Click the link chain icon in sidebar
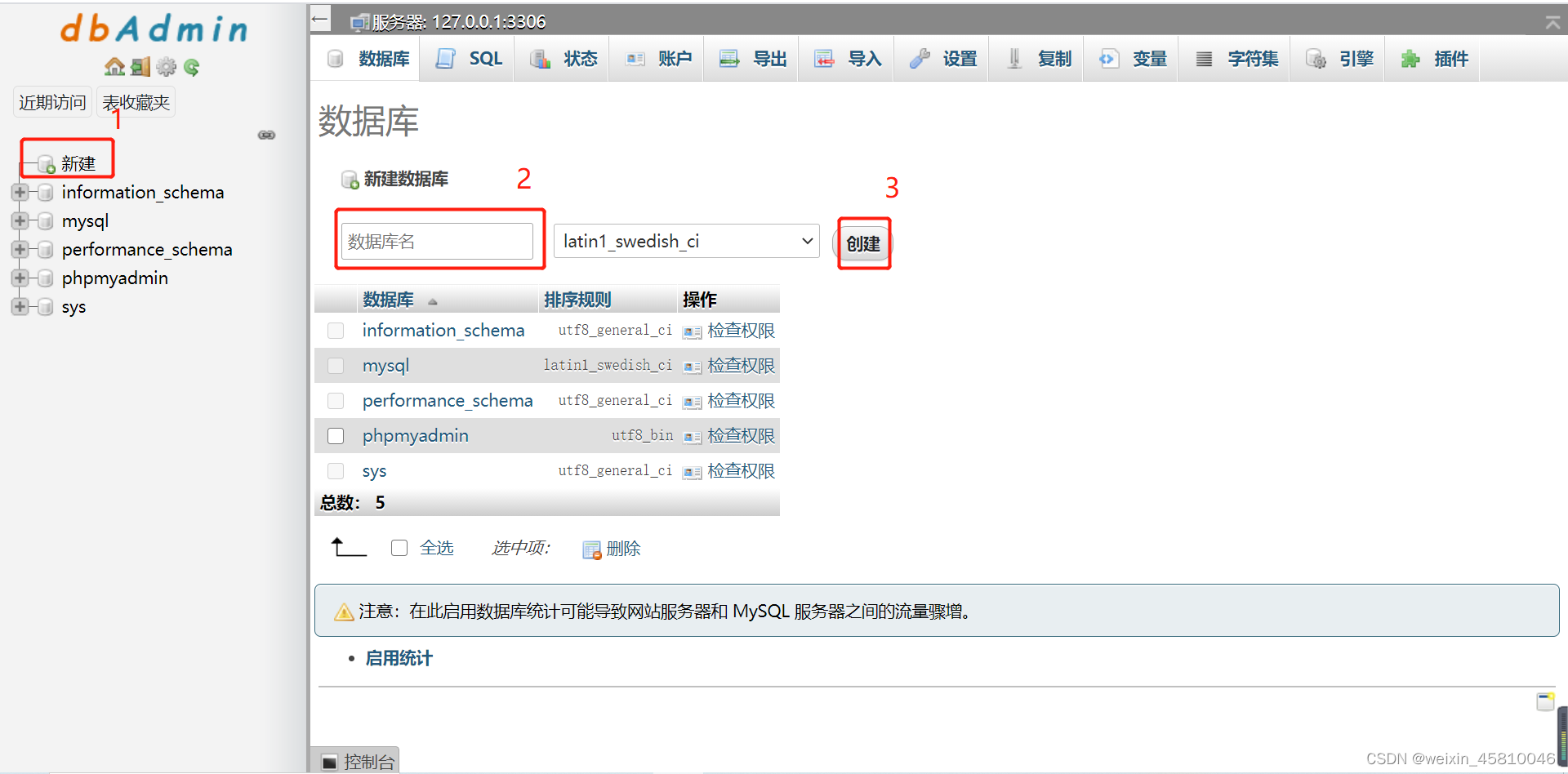The height and width of the screenshot is (774, 1568). (266, 135)
